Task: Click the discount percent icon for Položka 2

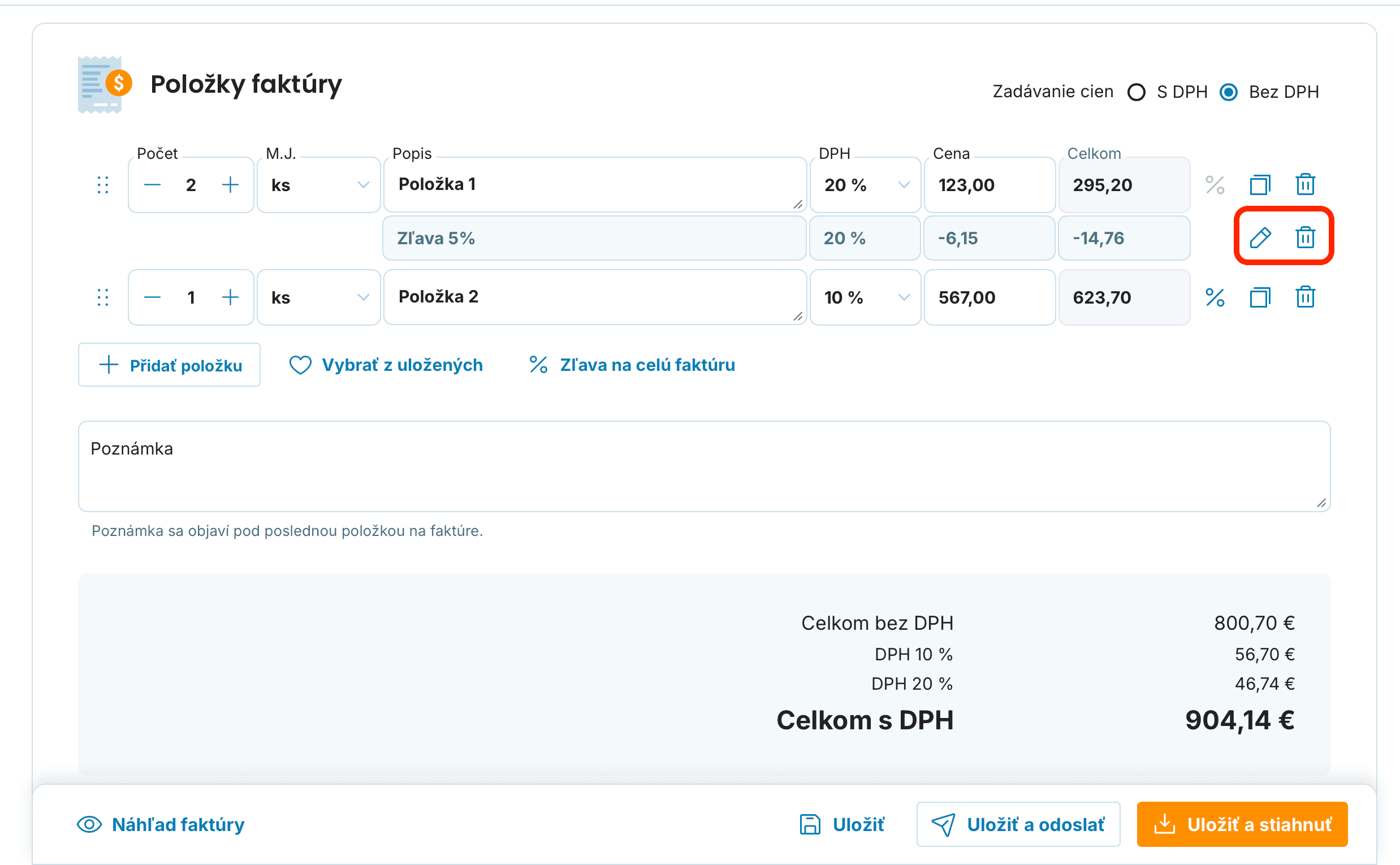Action: pyautogui.click(x=1215, y=297)
